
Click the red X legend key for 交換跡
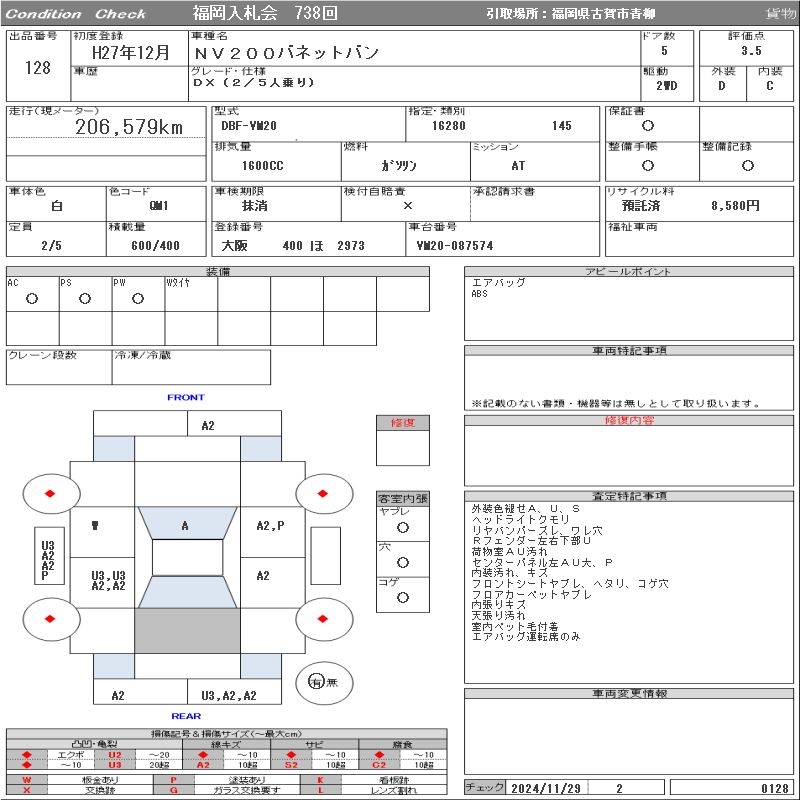27,790
